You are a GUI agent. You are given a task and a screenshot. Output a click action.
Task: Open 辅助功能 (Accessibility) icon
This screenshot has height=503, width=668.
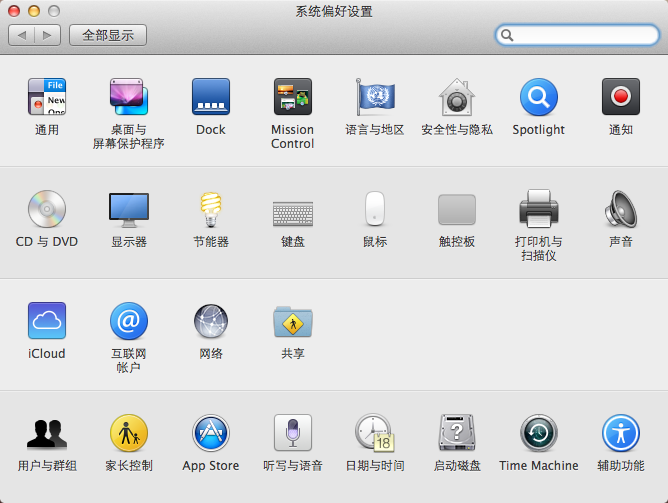621,433
